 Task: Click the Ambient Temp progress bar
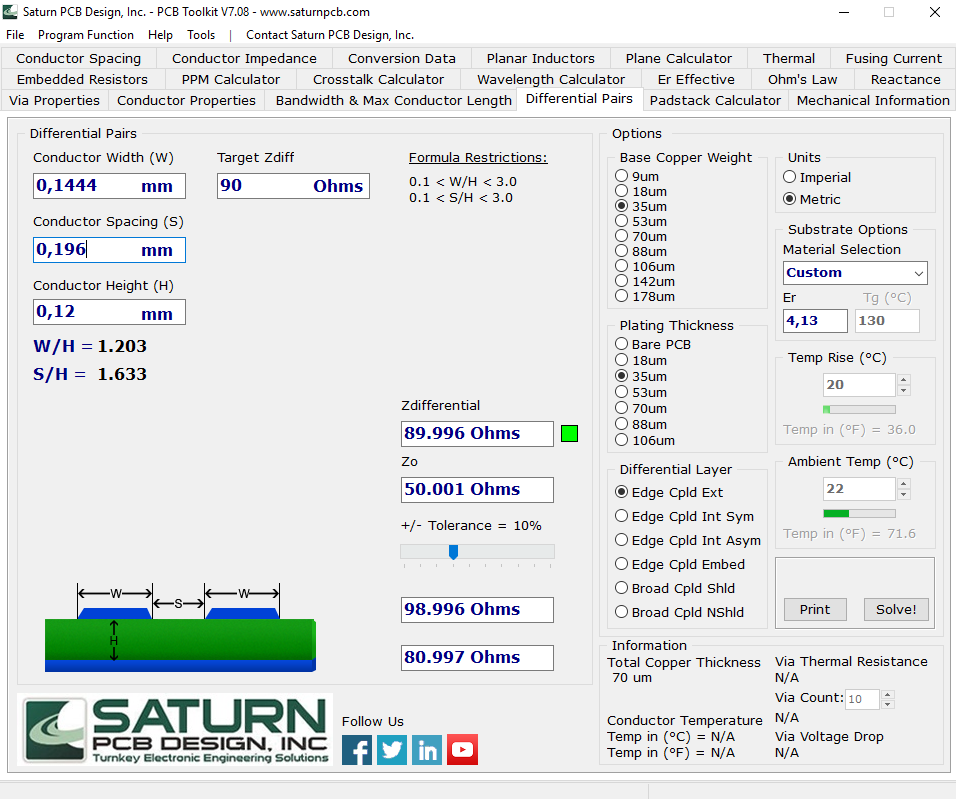tap(860, 514)
